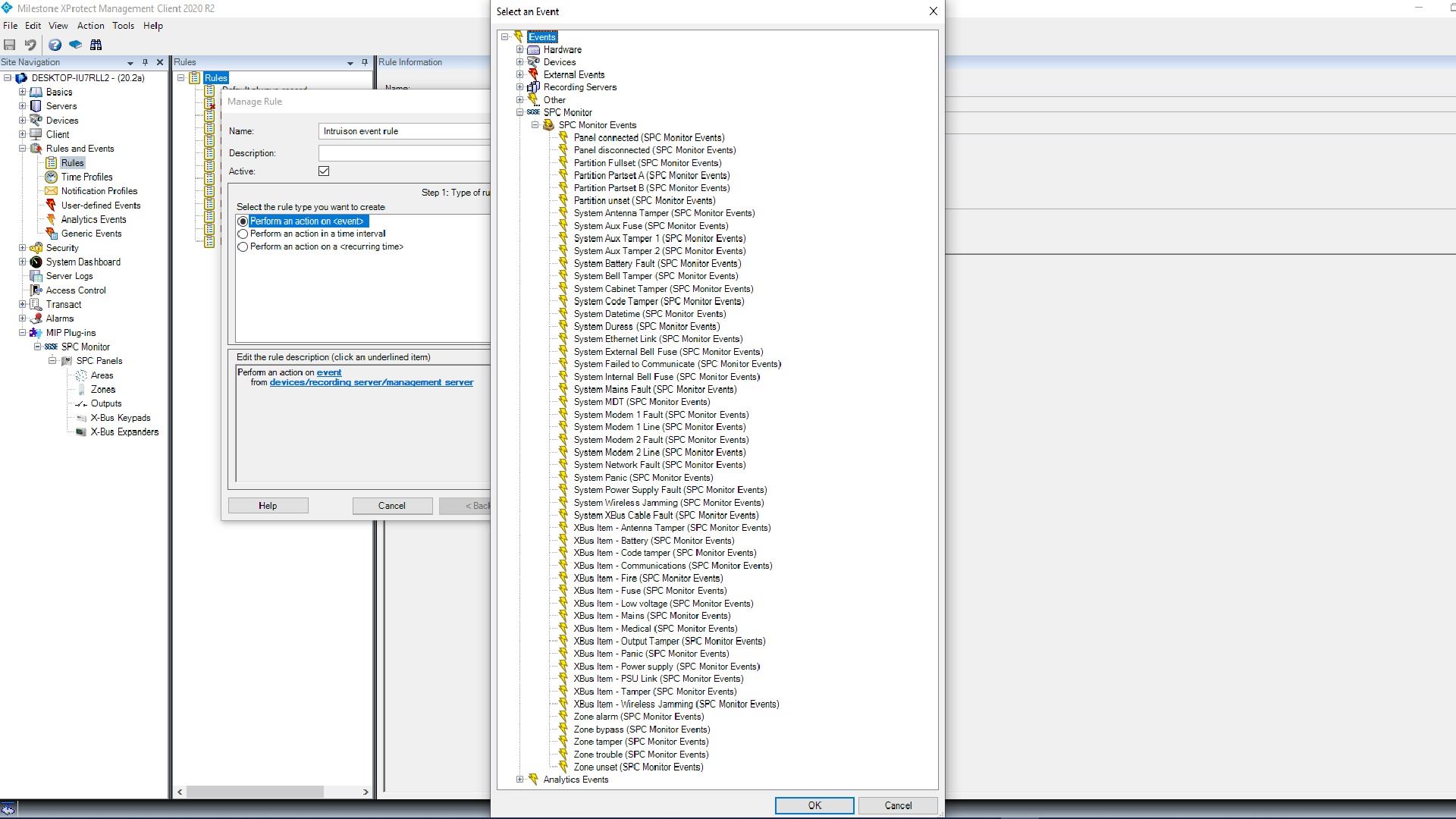Image resolution: width=1456 pixels, height=819 pixels.
Task: Expand the Security node in Site Navigation
Action: 23,248
